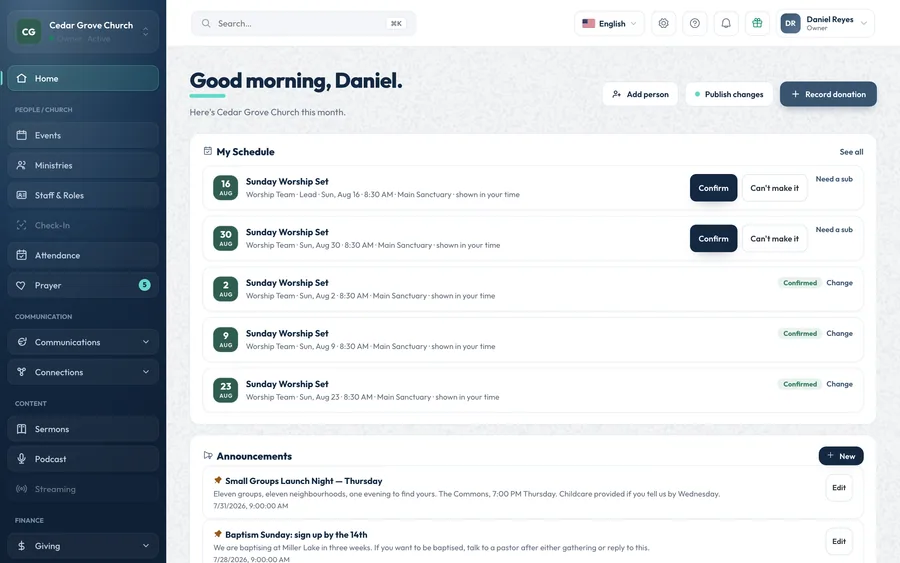The height and width of the screenshot is (563, 900).
Task: Click the "Baptism Sunday: sign up by the 14th" title
Action: pos(296,534)
